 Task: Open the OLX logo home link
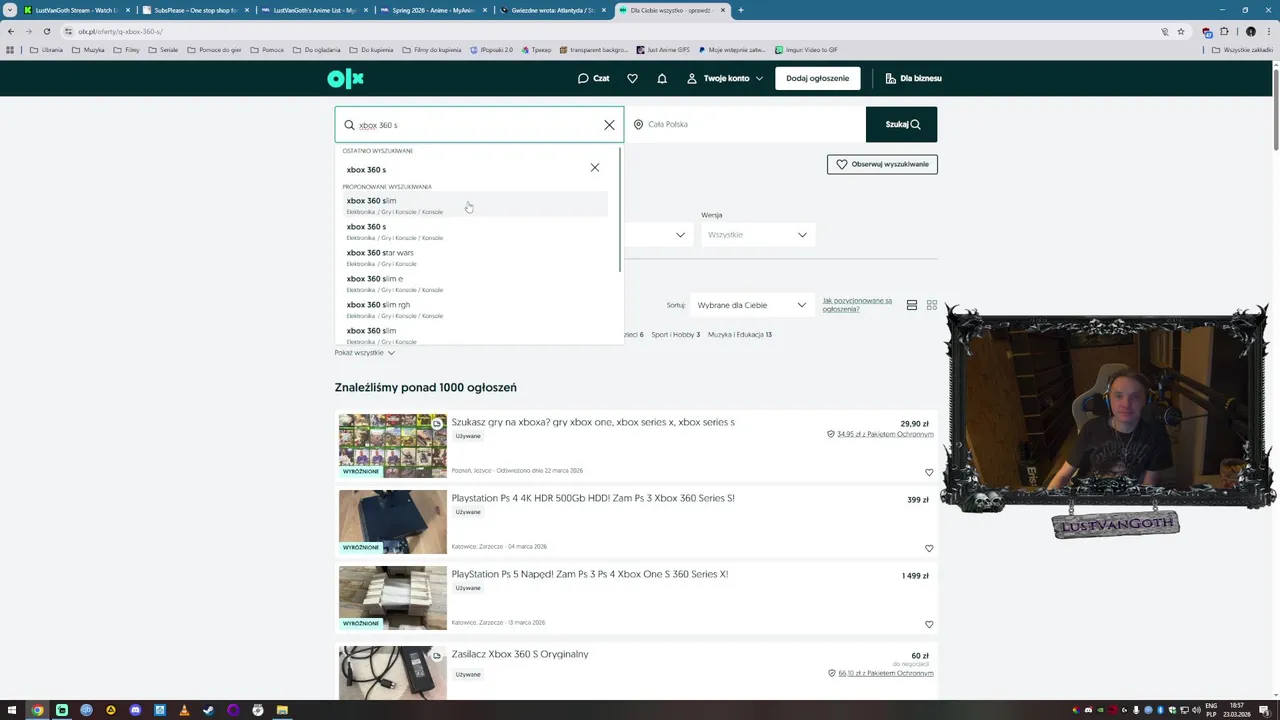[345, 78]
